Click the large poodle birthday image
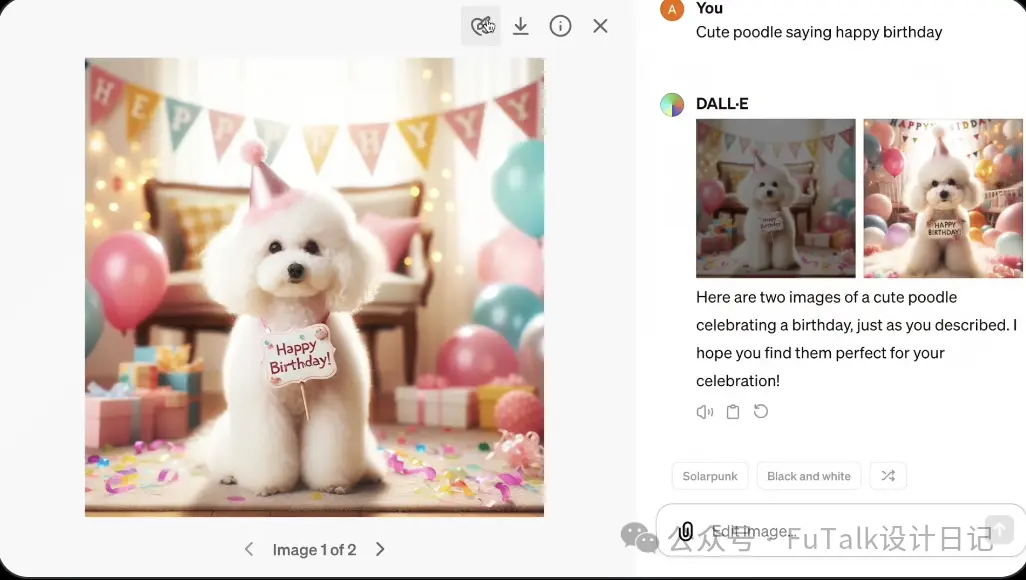Viewport: 1026px width, 580px height. coord(314,287)
